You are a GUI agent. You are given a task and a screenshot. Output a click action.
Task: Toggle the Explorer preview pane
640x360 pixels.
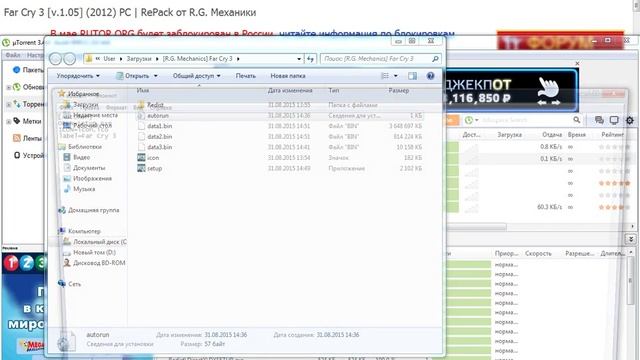click(x=412, y=76)
